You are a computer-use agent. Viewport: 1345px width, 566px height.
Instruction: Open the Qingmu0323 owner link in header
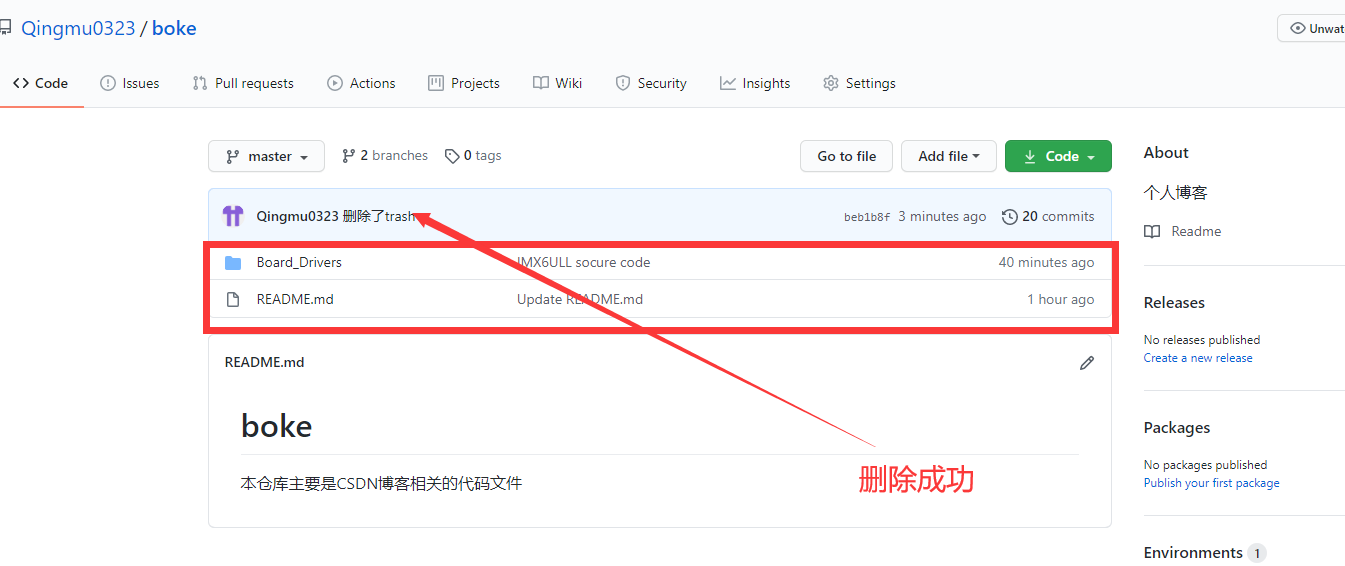(78, 28)
